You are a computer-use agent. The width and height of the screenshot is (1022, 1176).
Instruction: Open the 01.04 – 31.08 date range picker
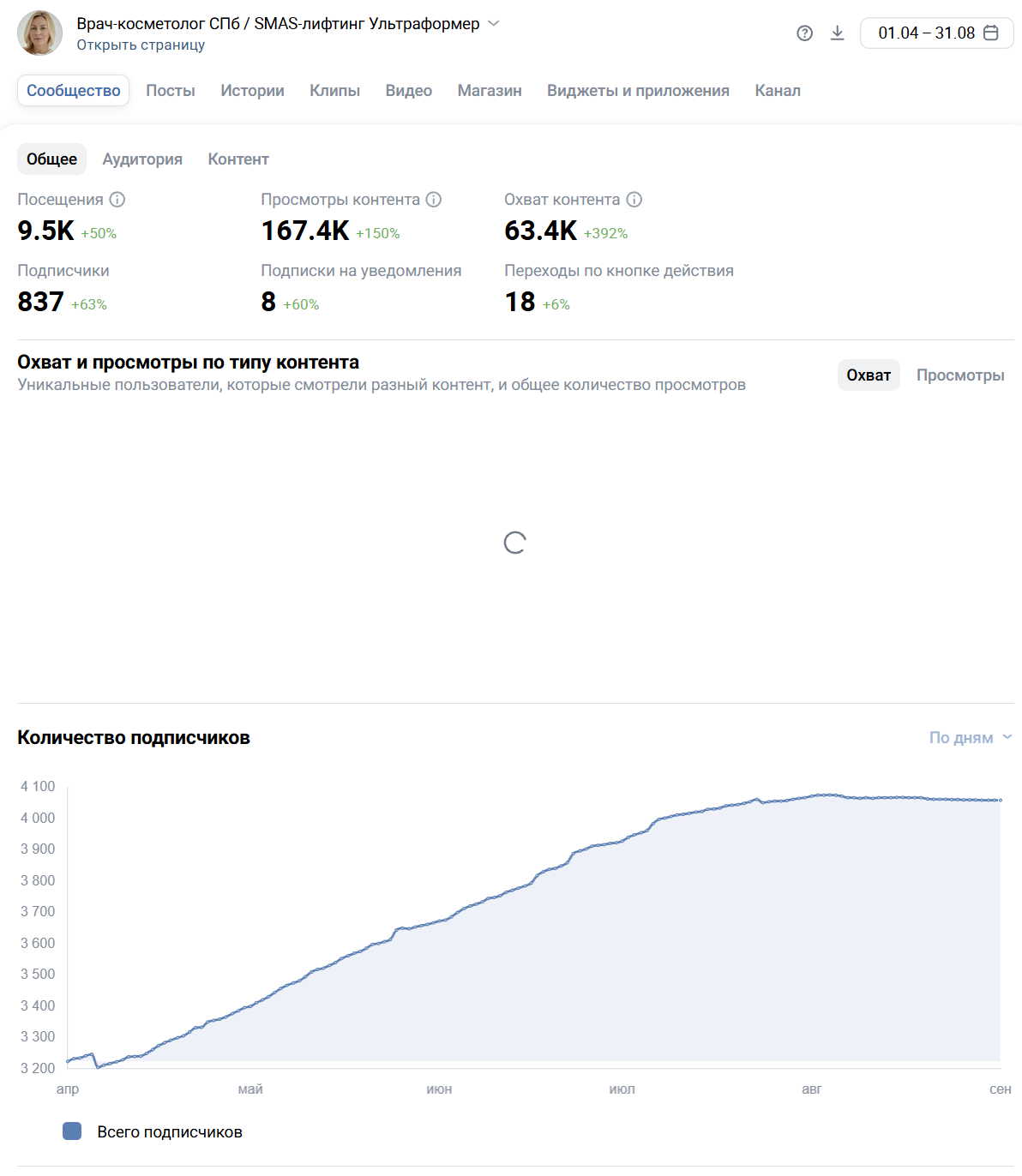[x=937, y=33]
